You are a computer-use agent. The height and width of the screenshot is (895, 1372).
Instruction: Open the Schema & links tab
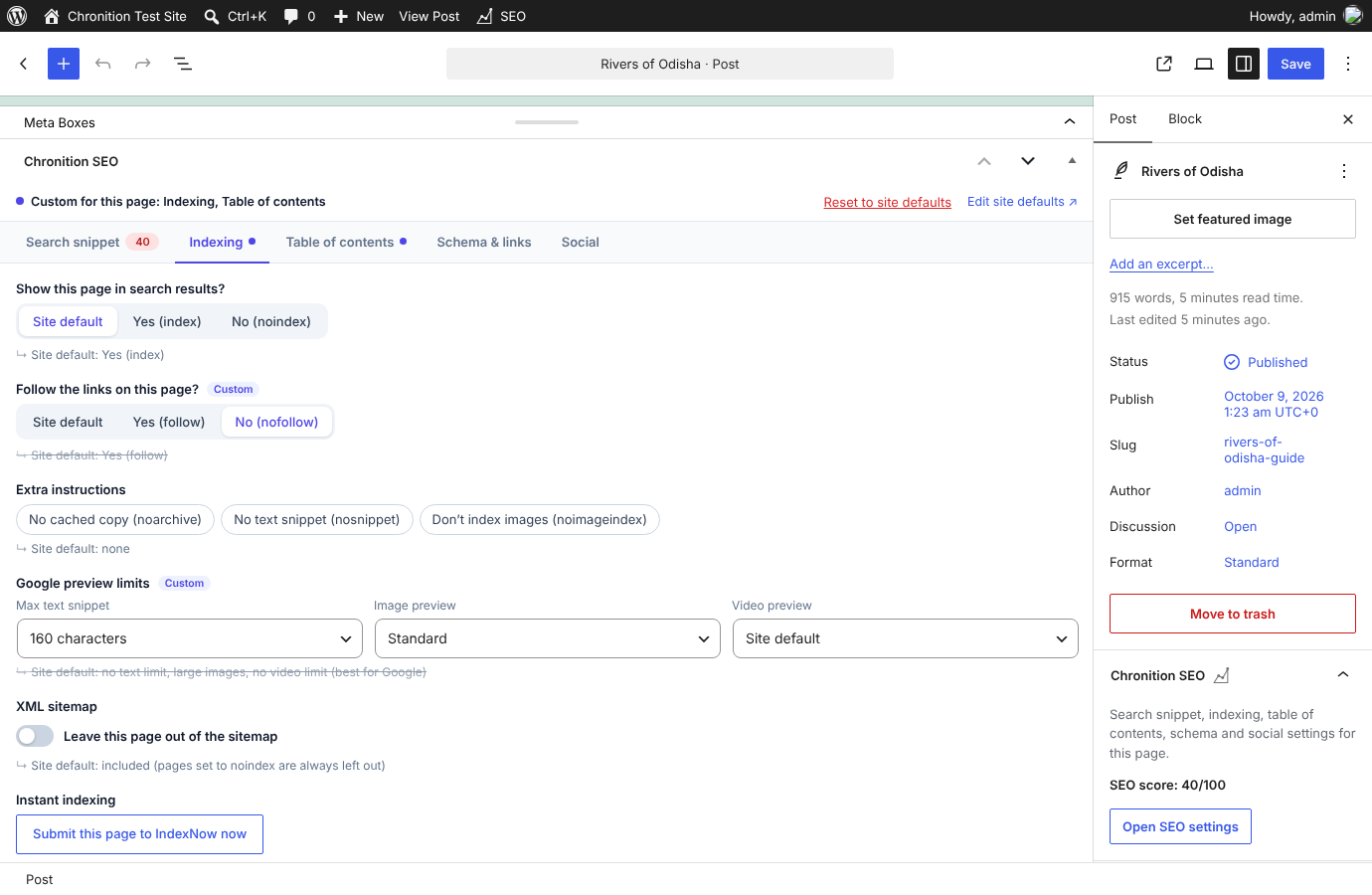[x=484, y=242]
